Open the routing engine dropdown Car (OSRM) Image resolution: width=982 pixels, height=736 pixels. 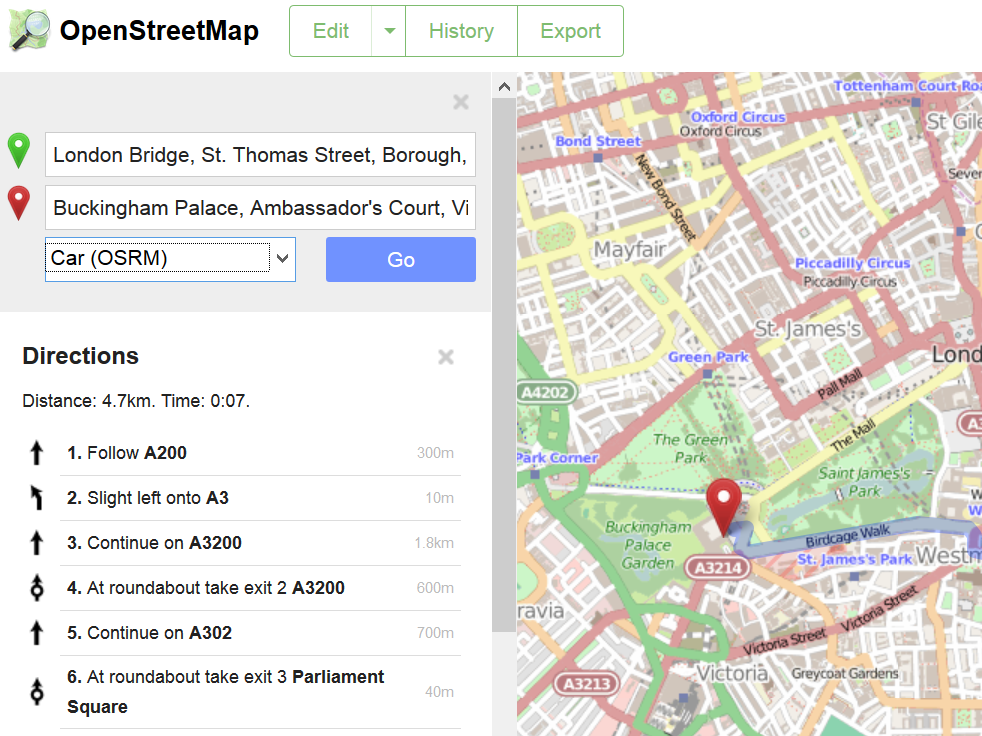(170, 259)
